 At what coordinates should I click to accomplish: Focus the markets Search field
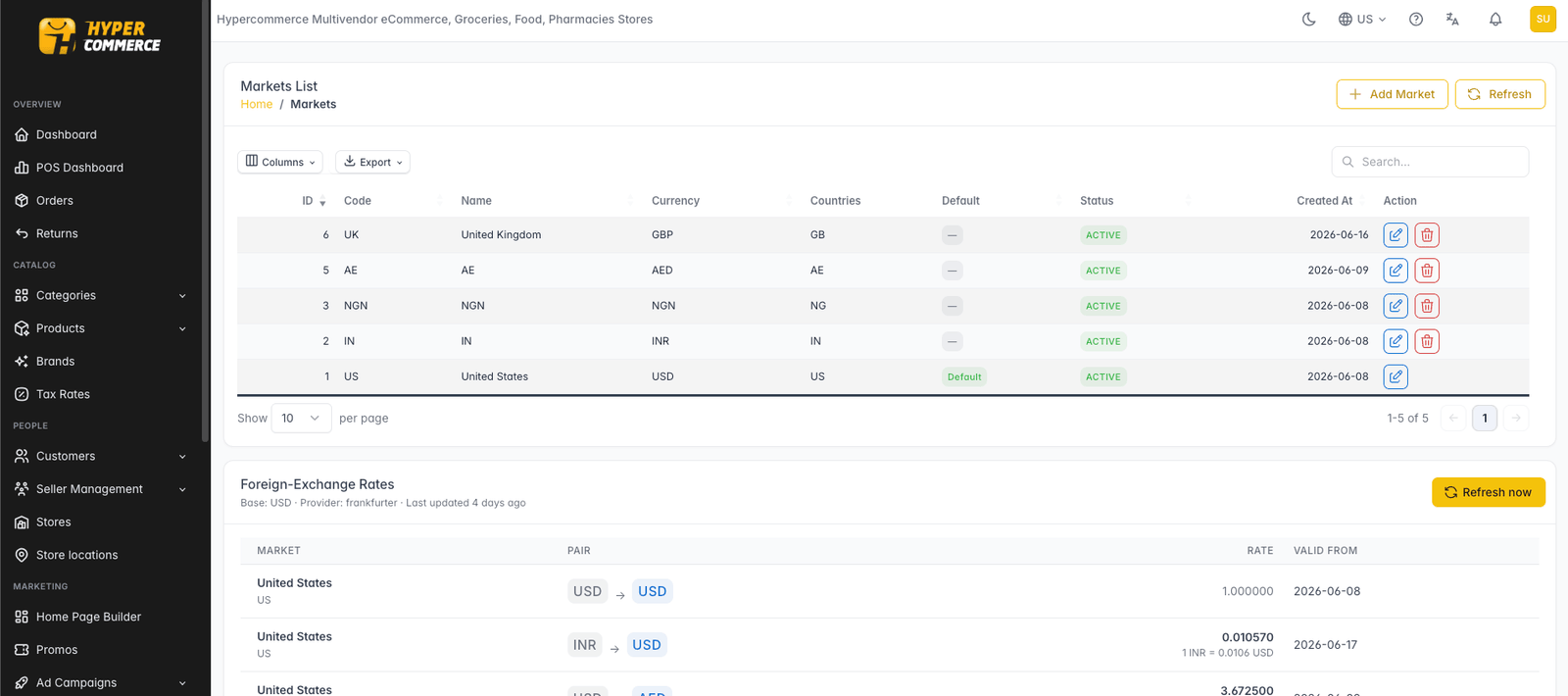coord(1430,162)
